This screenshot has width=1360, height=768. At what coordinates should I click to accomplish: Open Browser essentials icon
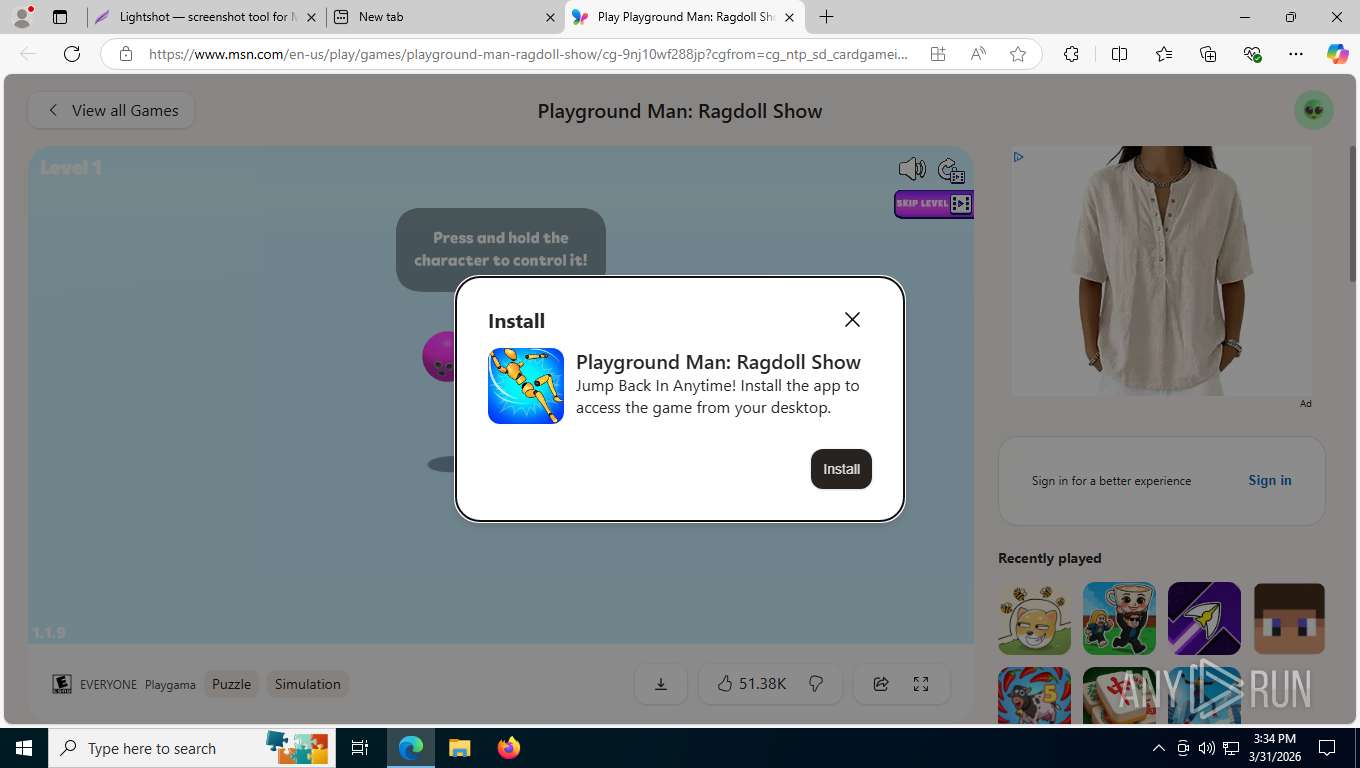(1252, 54)
